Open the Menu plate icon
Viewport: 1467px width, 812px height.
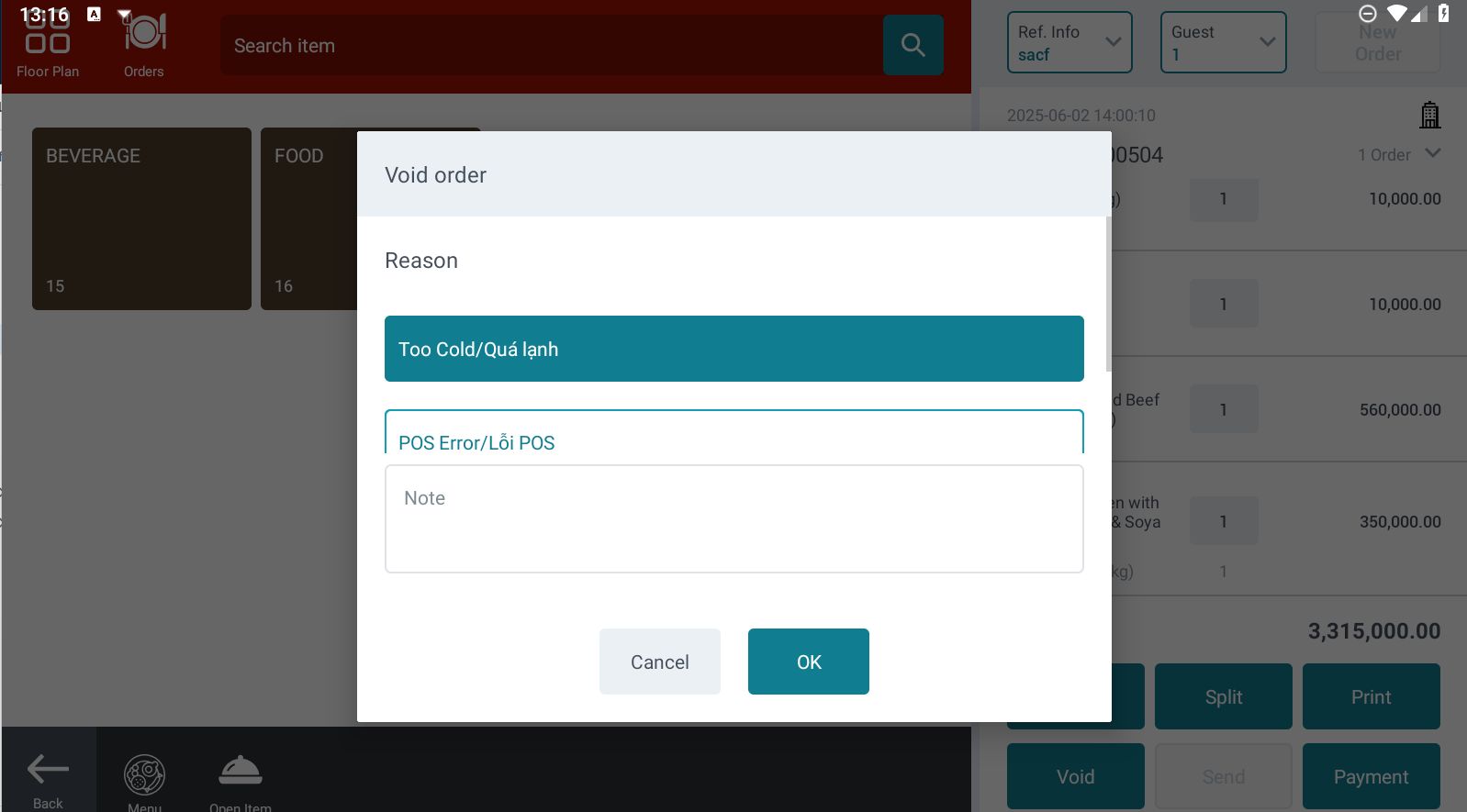pyautogui.click(x=145, y=774)
